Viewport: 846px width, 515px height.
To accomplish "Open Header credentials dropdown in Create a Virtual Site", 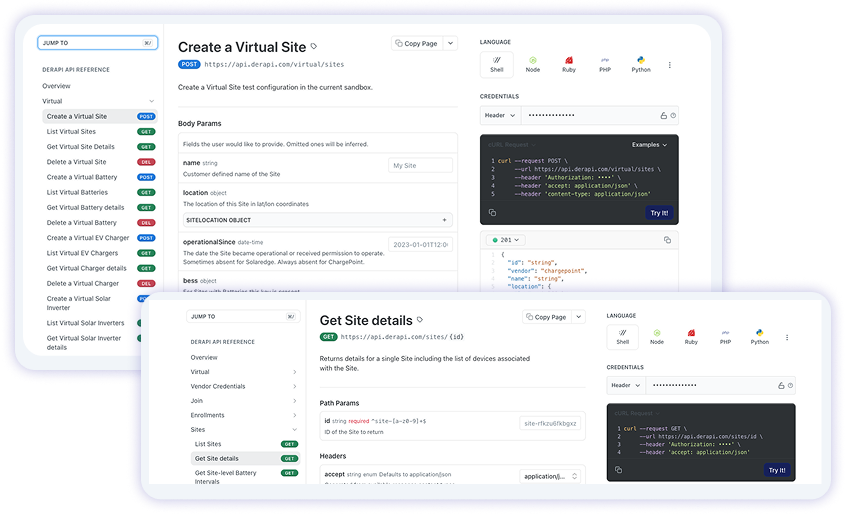I will coord(500,115).
